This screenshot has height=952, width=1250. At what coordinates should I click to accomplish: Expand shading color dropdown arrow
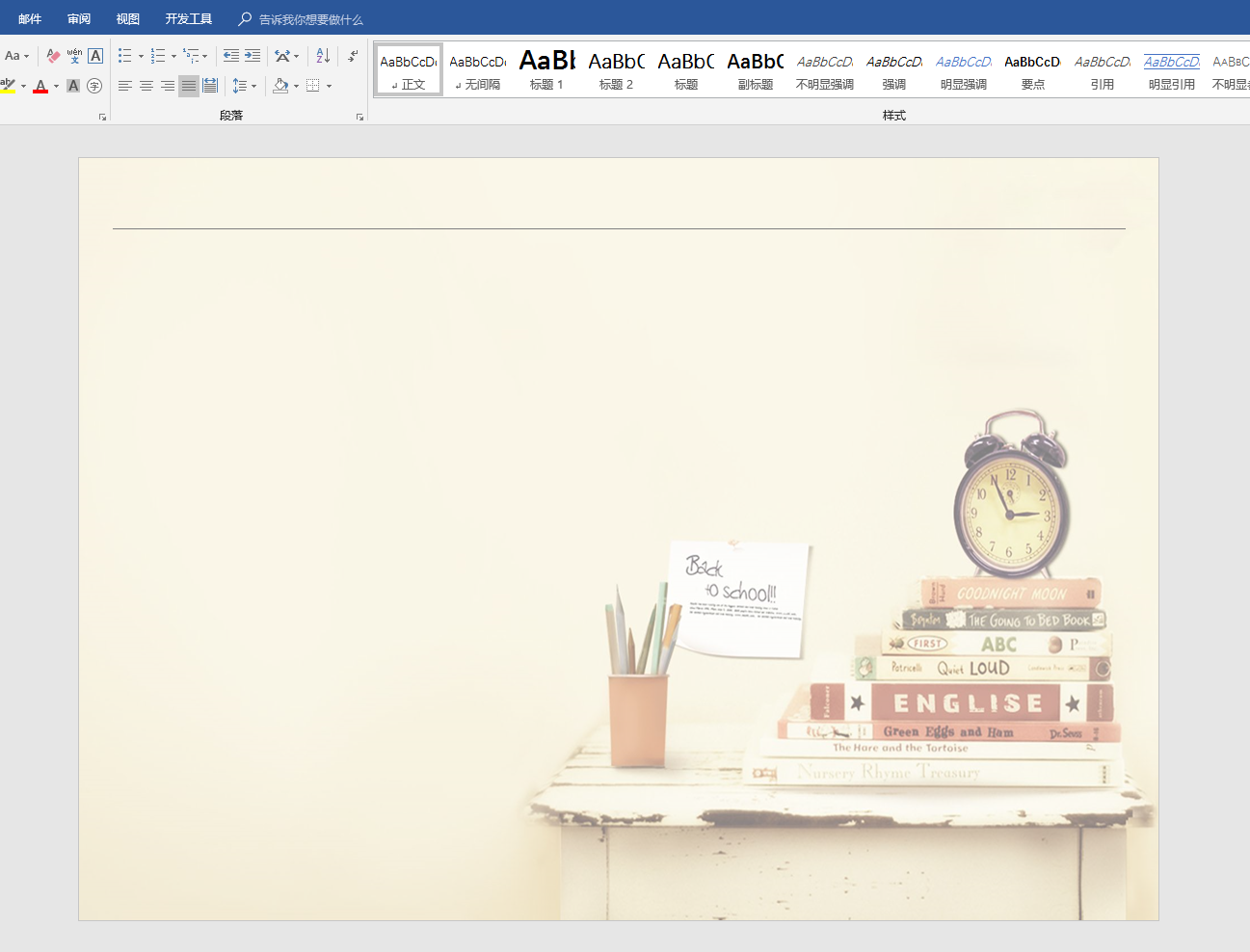296,86
